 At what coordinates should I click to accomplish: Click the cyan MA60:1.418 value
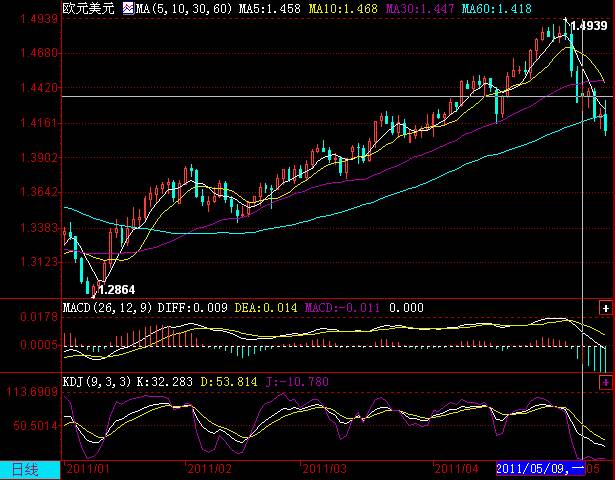(x=497, y=9)
